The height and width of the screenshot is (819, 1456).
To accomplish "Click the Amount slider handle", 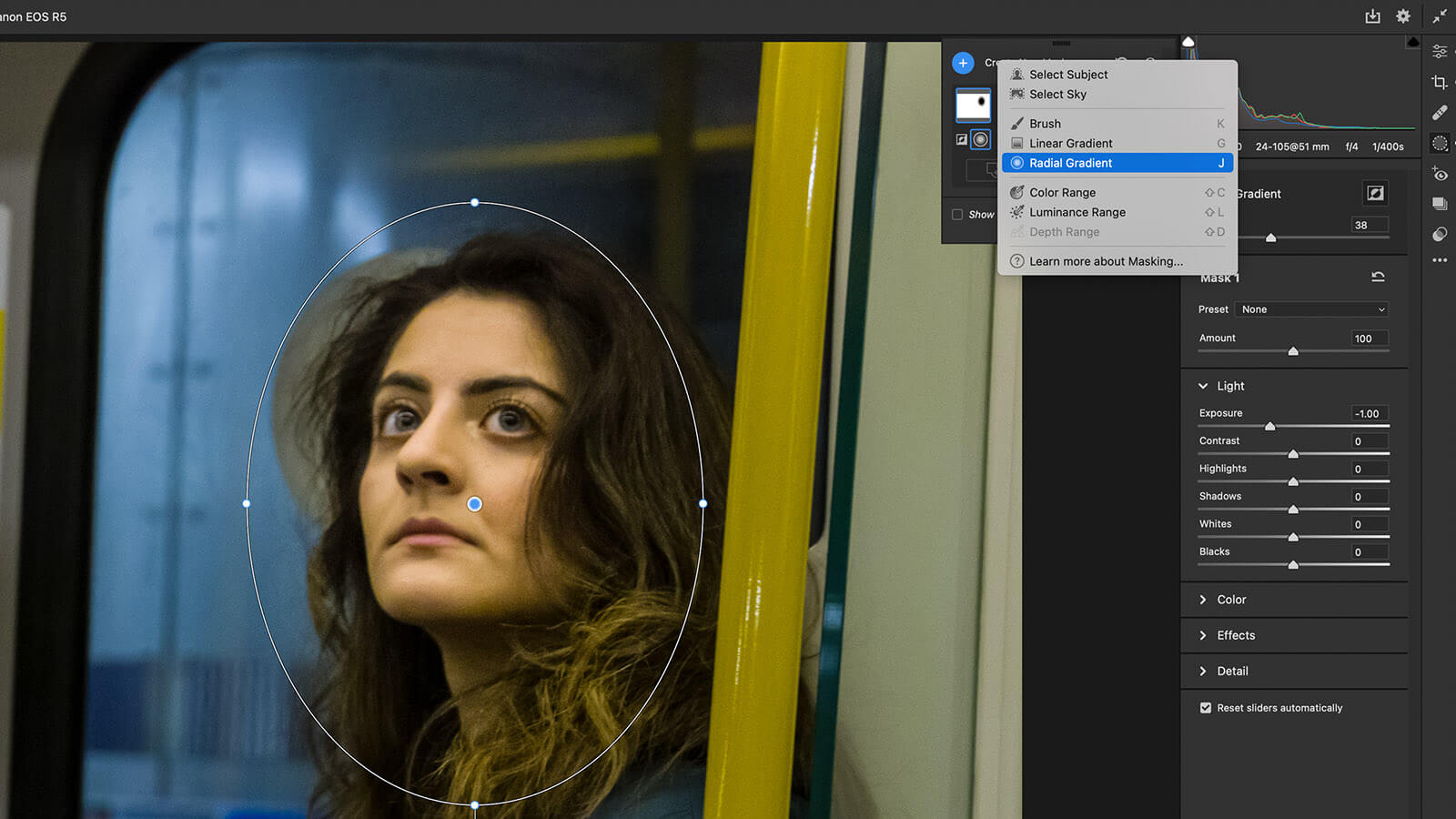I will pyautogui.click(x=1293, y=351).
